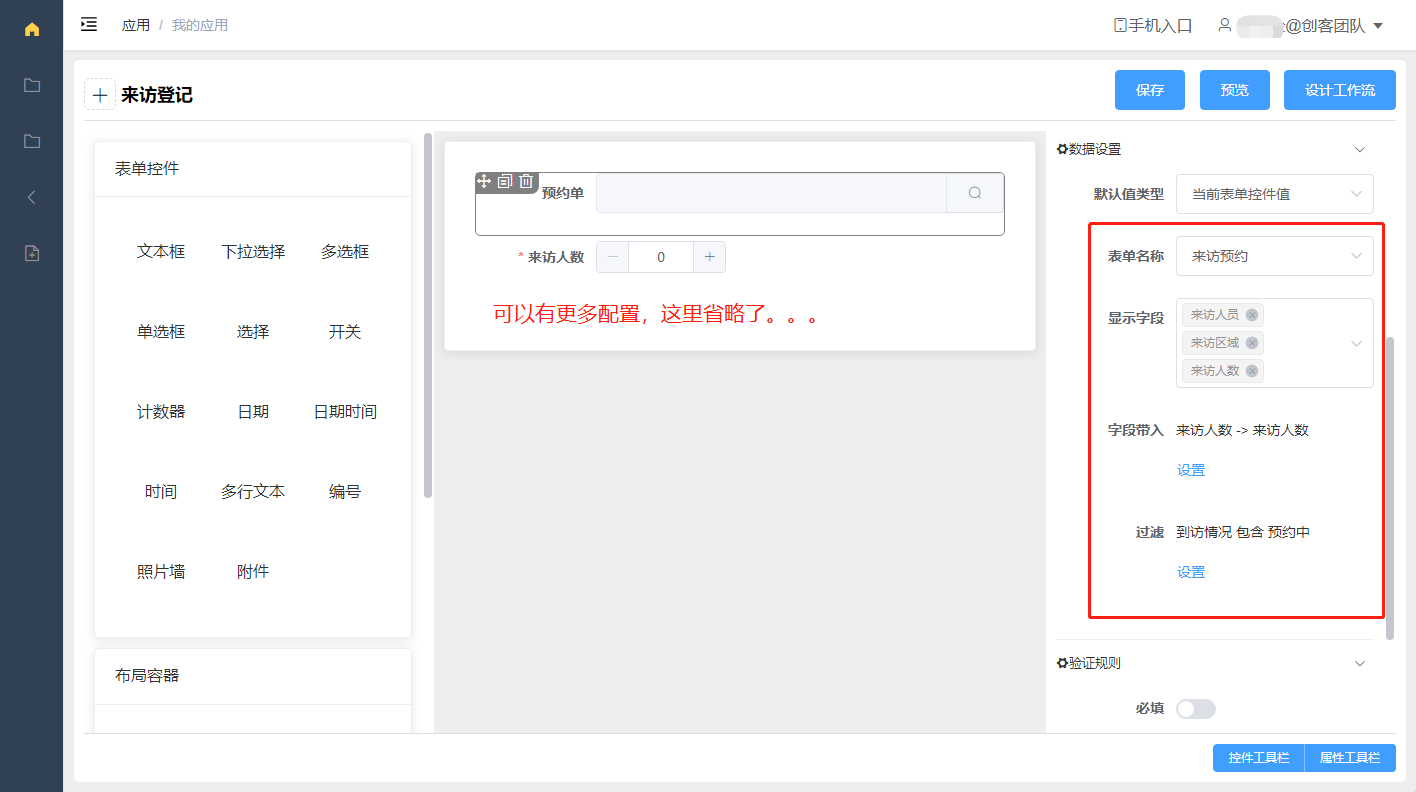Remove the 来访人员 tag
Screen dimensions: 1416x792
[1251, 315]
